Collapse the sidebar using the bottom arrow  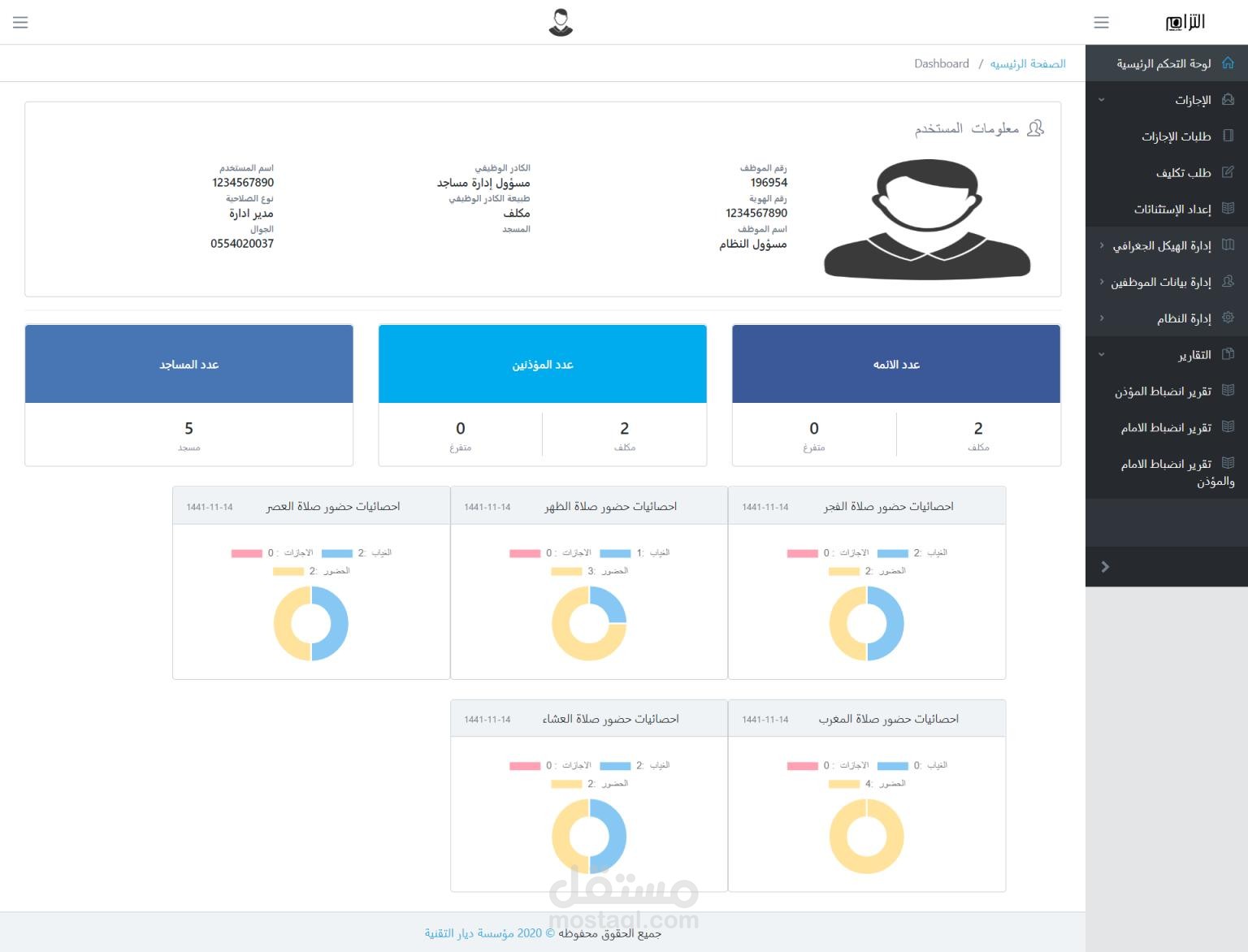[1104, 567]
